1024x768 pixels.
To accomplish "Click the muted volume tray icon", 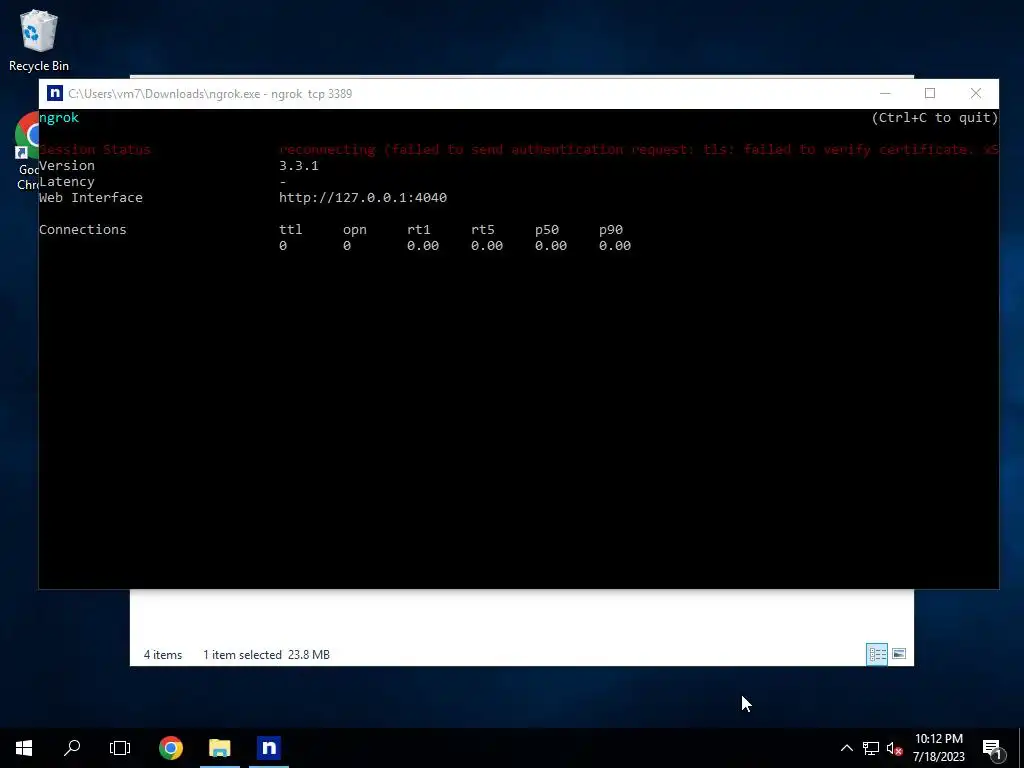I will 894,748.
